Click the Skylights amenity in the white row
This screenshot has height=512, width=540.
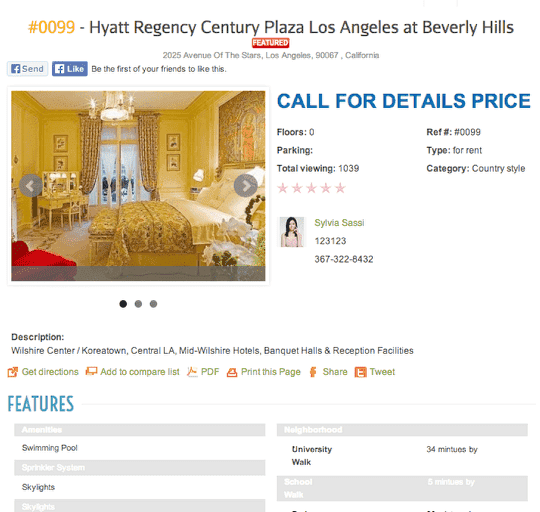[x=140, y=487]
